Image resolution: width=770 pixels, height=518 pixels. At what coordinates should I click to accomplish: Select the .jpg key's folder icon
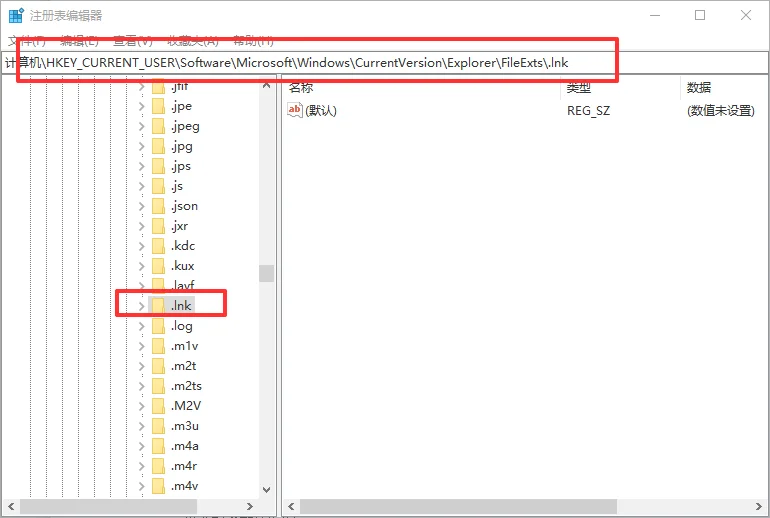tap(158, 146)
